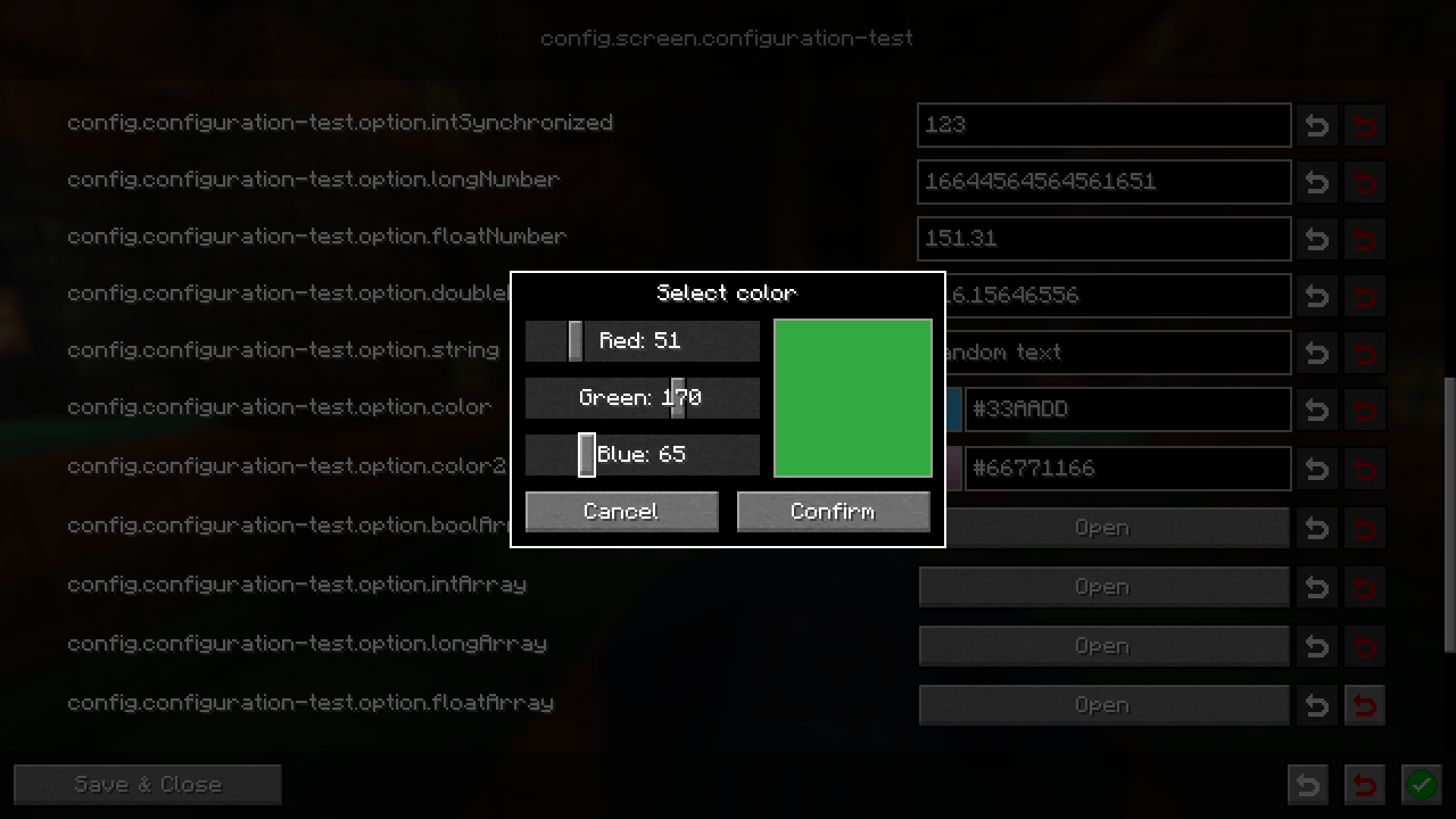Screen dimensions: 1456x819
Task: Click the Red value input slider area
Action: 641,341
